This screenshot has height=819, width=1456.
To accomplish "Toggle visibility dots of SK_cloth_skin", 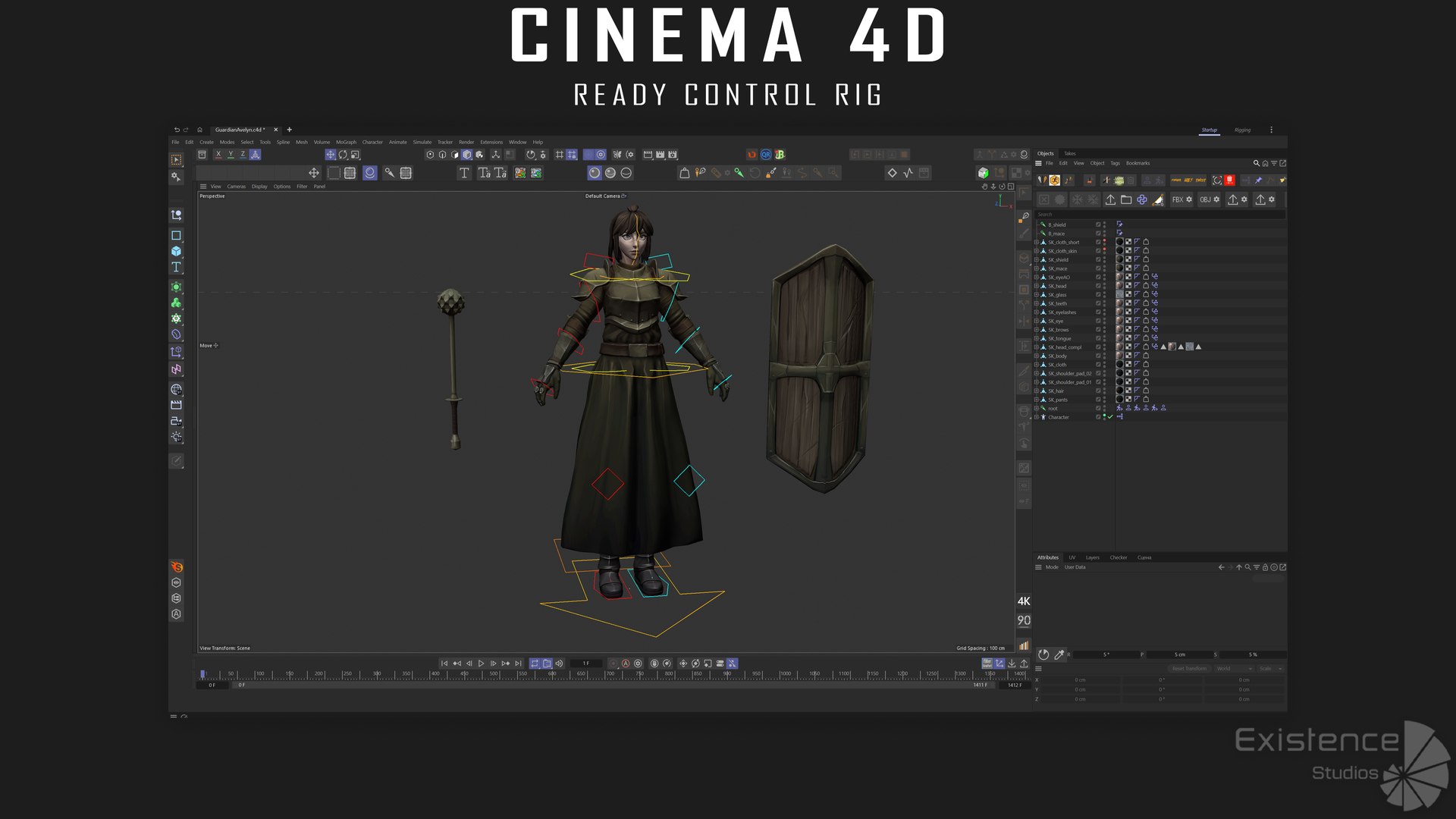I will point(1104,251).
